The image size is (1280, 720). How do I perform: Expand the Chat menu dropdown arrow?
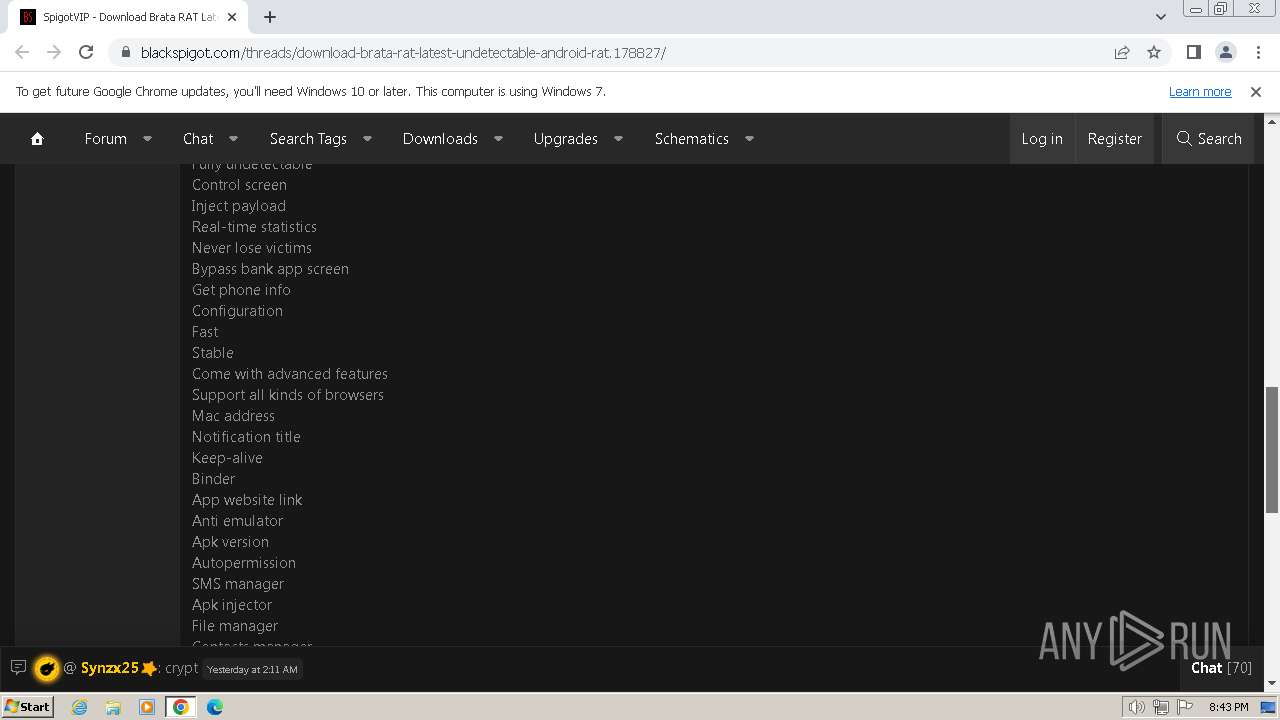[233, 139]
